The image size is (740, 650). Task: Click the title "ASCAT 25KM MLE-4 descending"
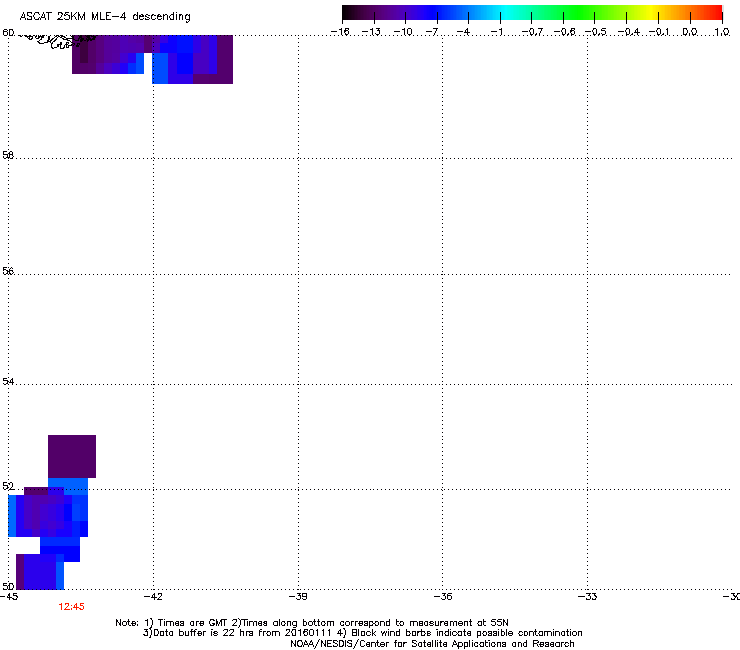[x=105, y=17]
